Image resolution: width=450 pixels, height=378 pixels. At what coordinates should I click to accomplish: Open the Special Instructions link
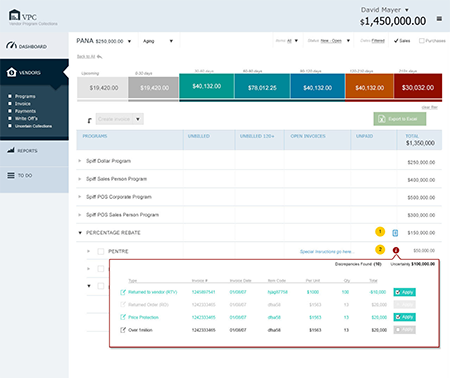[327, 251]
